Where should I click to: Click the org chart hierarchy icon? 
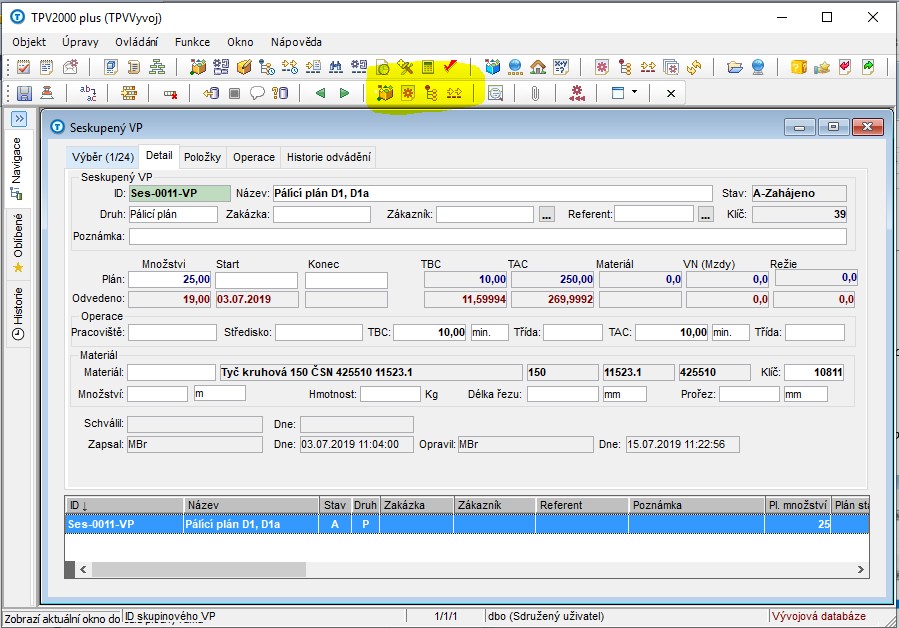pyautogui.click(x=157, y=67)
